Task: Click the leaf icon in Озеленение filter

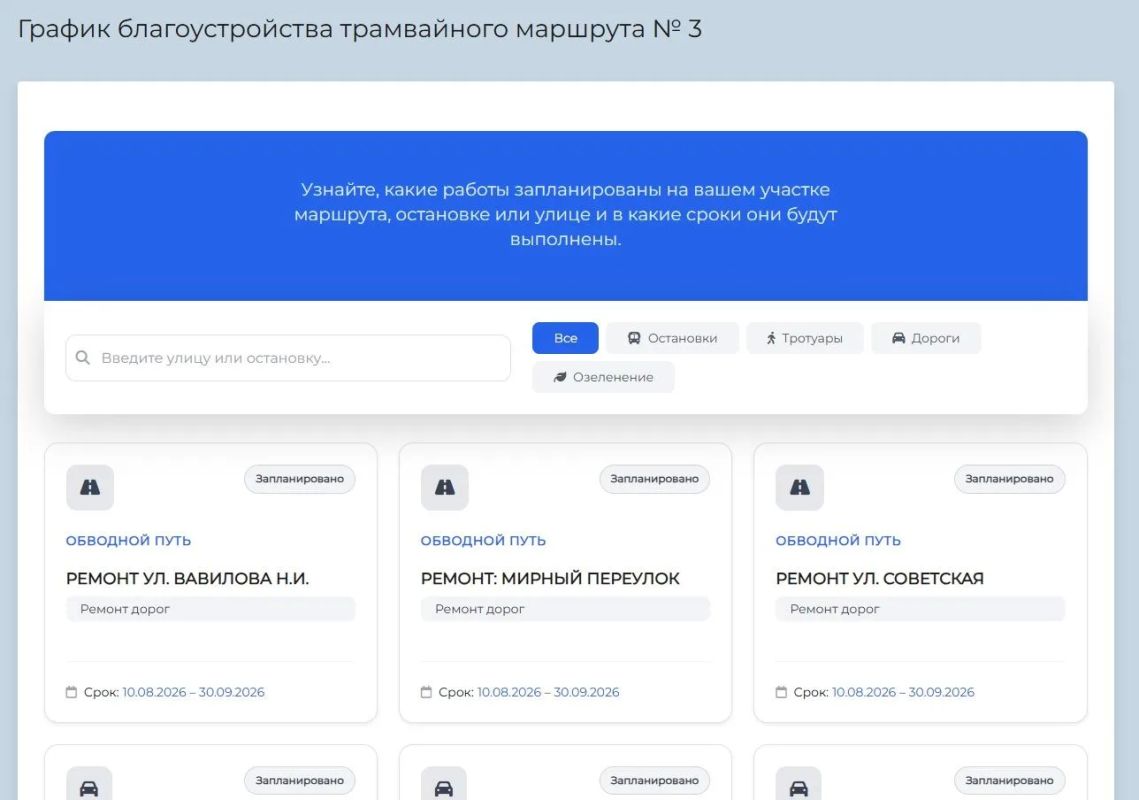Action: [560, 377]
